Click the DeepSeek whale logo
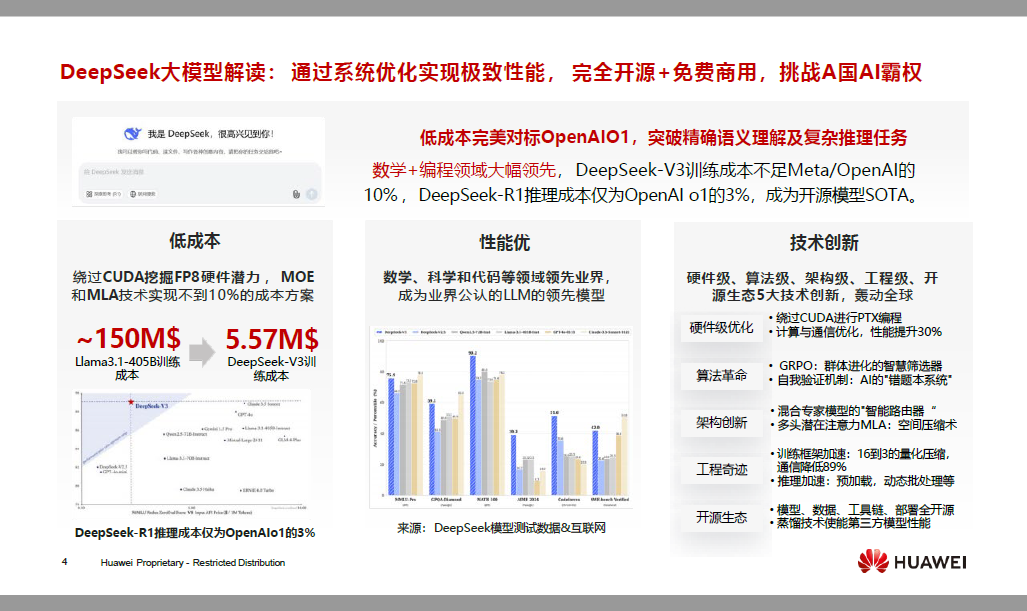The image size is (1027, 611). coord(132,134)
